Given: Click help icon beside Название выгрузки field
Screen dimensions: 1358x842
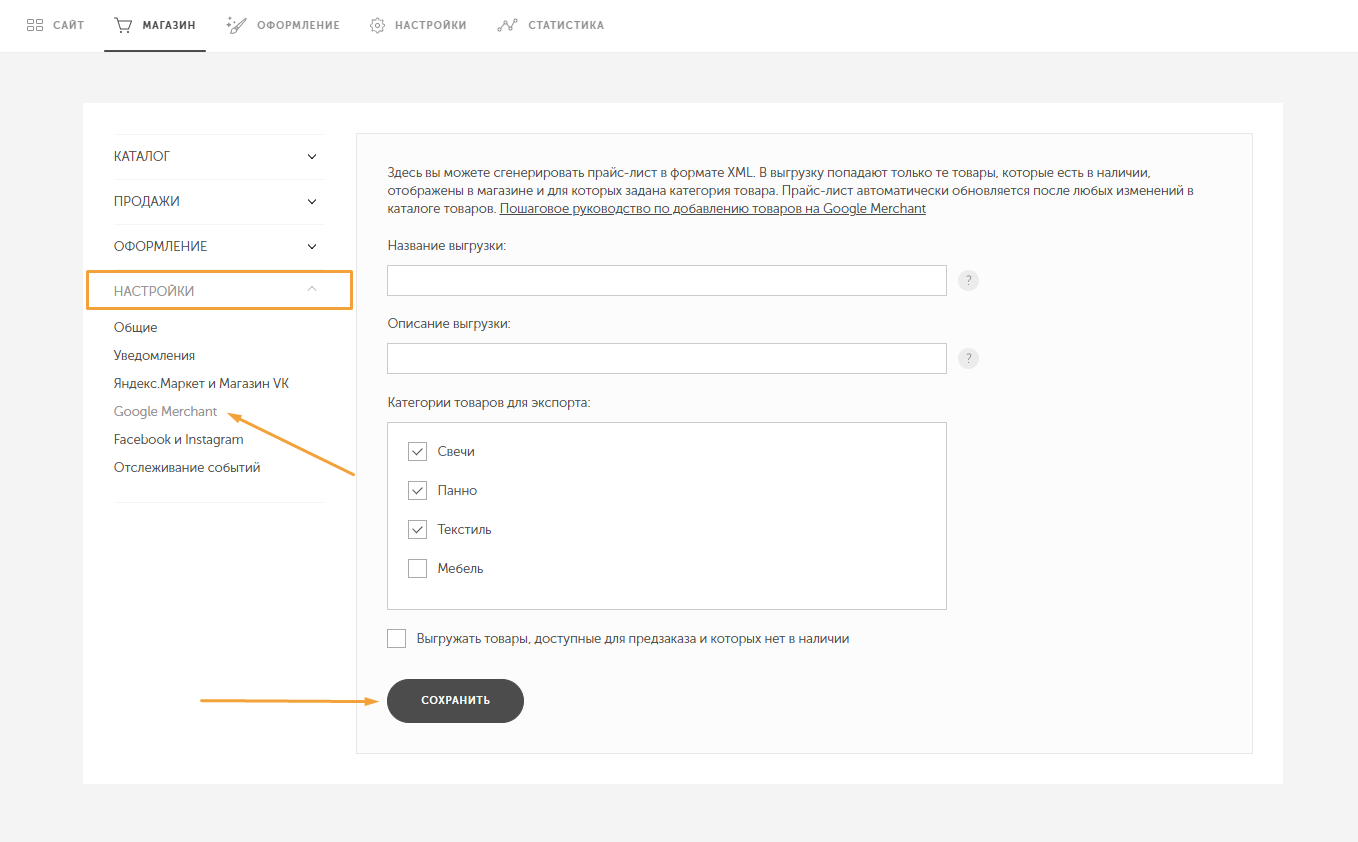Looking at the screenshot, I should (968, 281).
